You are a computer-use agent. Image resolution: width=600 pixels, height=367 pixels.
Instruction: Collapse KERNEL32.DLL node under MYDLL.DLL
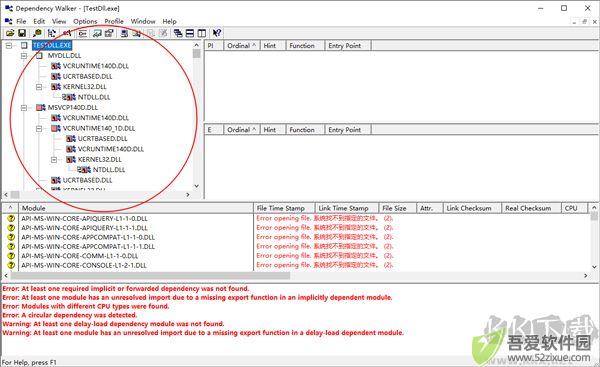tap(39, 87)
